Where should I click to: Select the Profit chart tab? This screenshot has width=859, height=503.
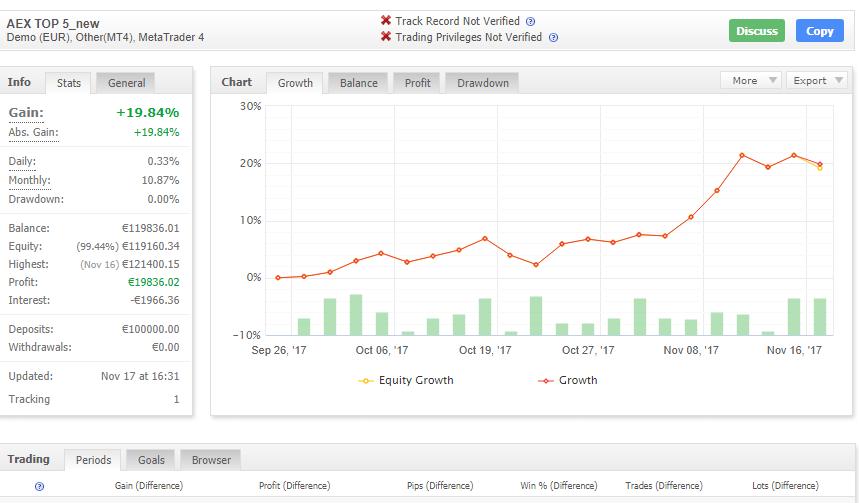[417, 83]
